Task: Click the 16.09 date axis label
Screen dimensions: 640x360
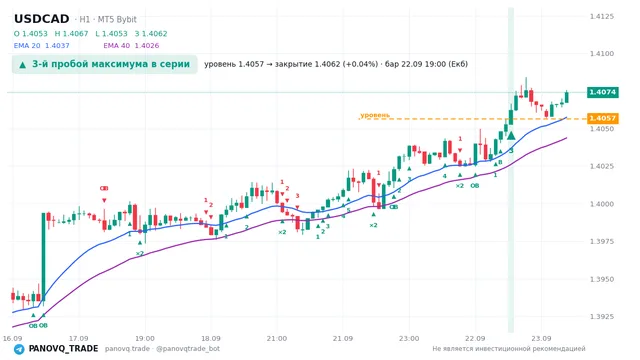Action: [12, 338]
